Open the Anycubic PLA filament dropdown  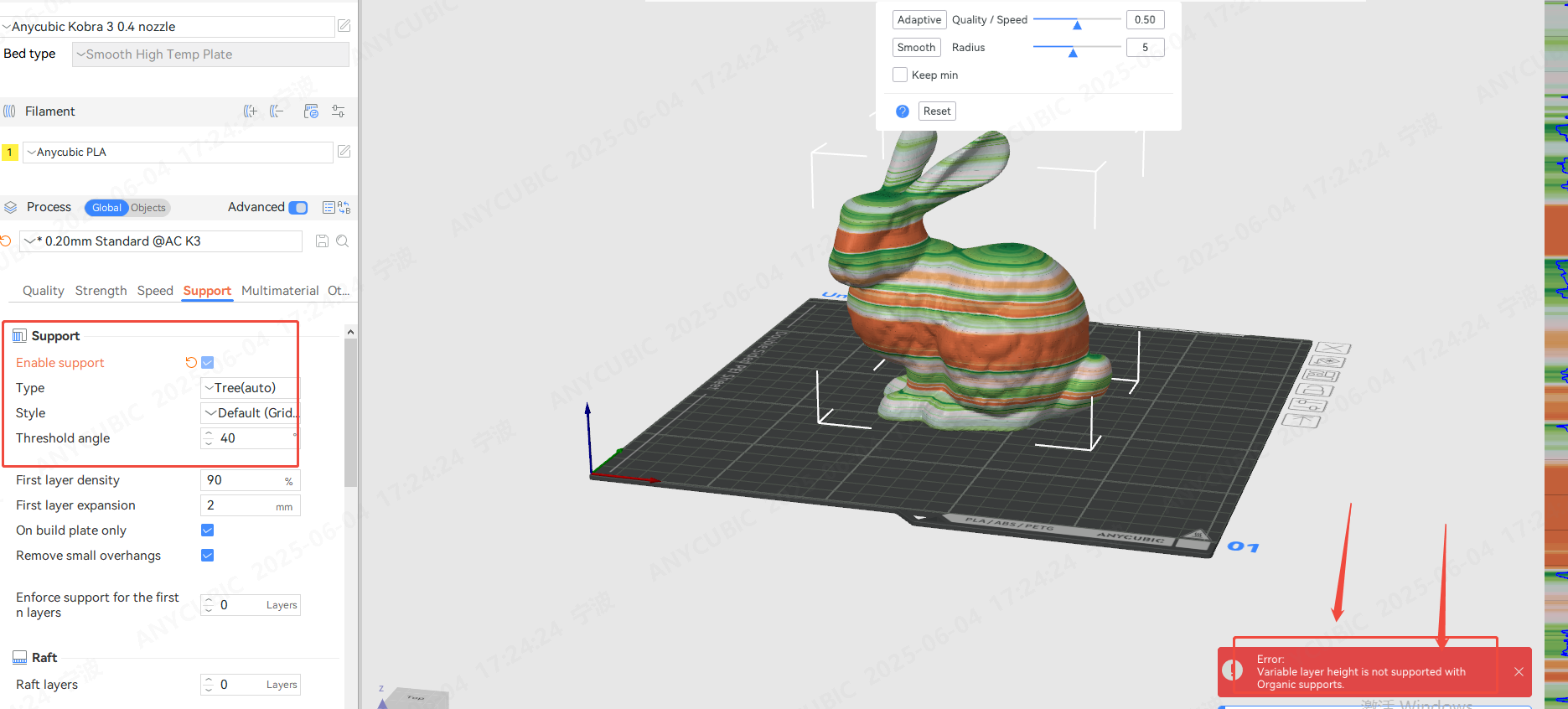click(178, 153)
